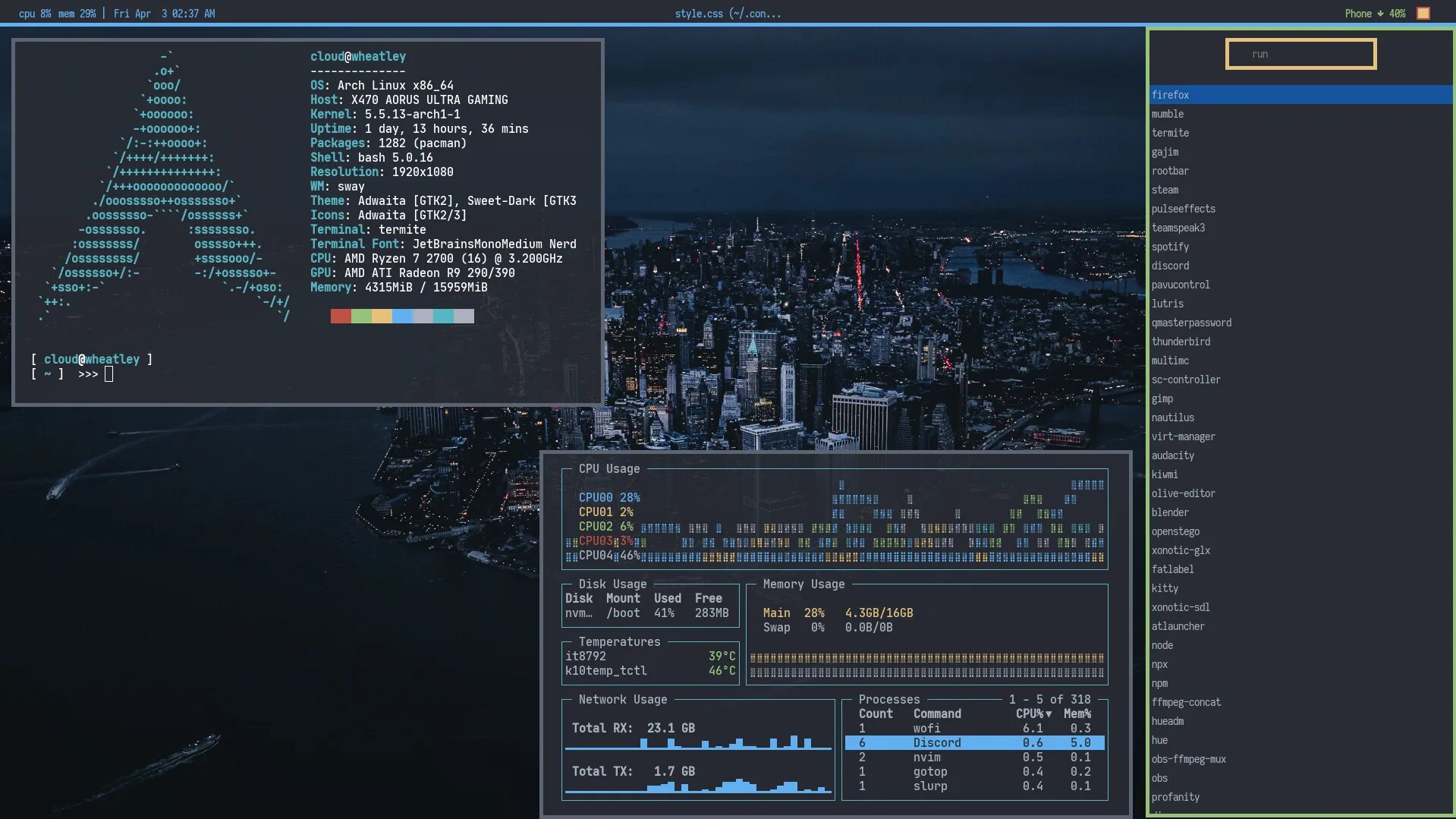The image size is (1456, 819).
Task: Select node in the launcher list
Action: coord(1301,645)
